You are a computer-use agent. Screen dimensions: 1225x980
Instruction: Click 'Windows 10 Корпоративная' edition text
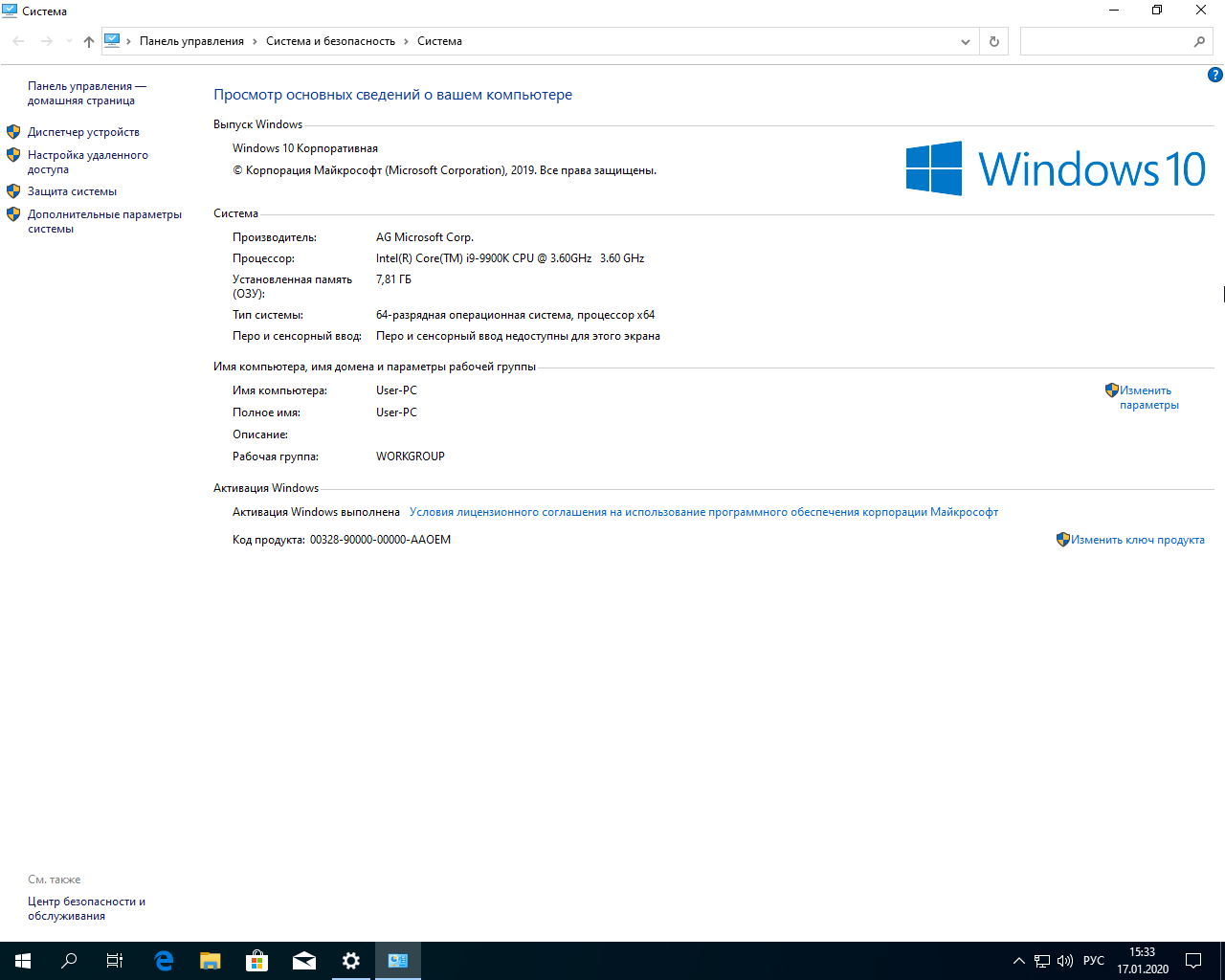305,148
